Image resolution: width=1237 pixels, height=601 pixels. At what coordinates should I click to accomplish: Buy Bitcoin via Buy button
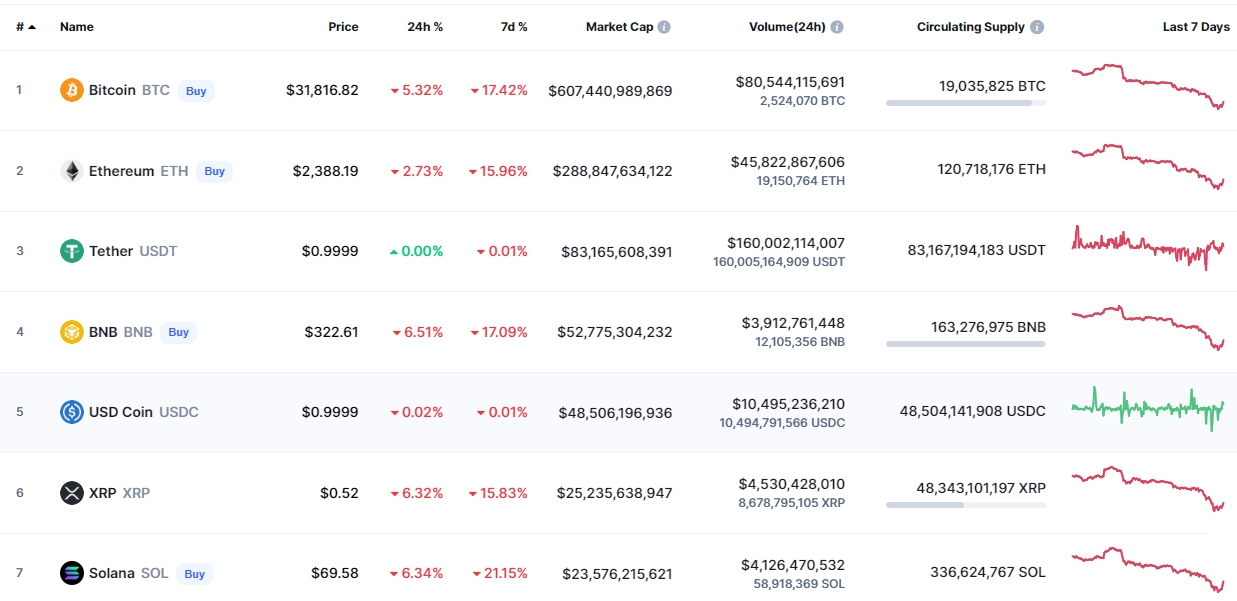tap(196, 91)
